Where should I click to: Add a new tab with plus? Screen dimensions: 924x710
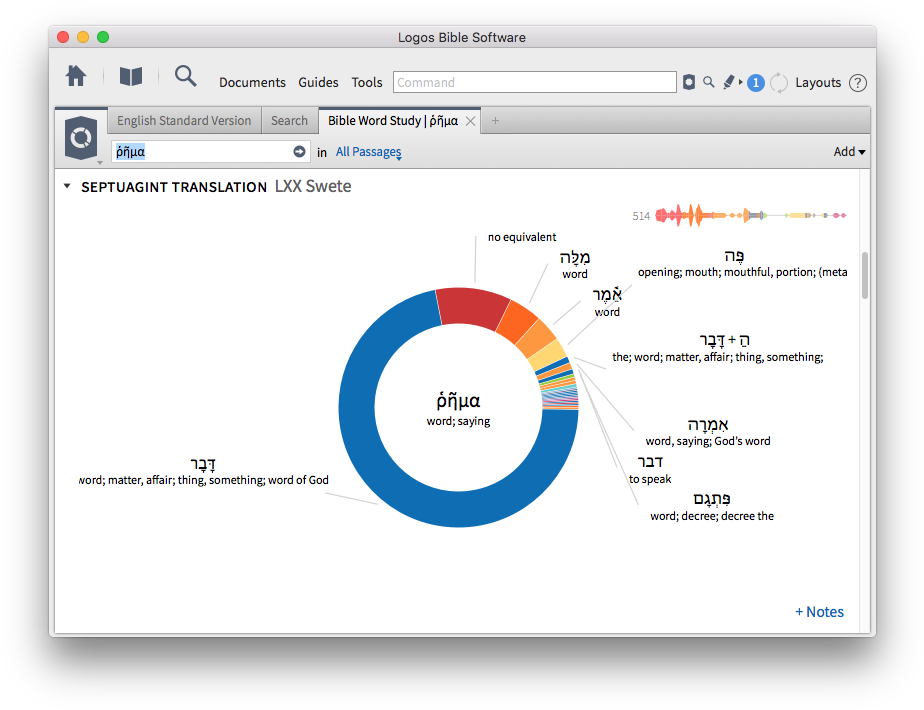point(495,121)
